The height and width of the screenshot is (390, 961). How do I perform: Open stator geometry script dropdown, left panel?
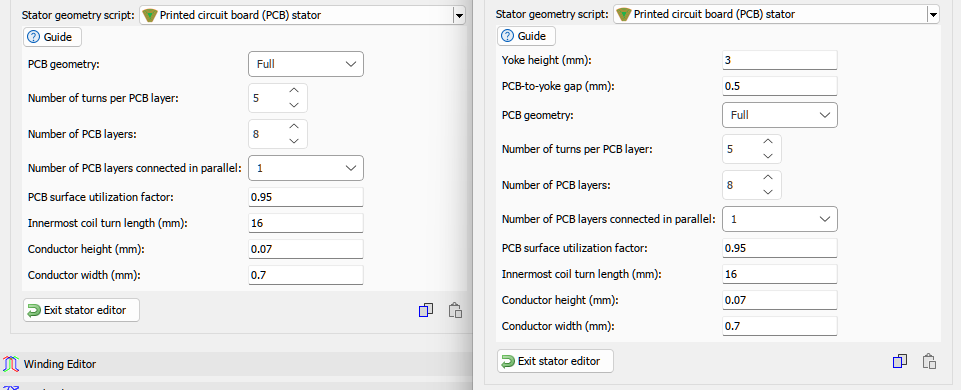tap(458, 15)
